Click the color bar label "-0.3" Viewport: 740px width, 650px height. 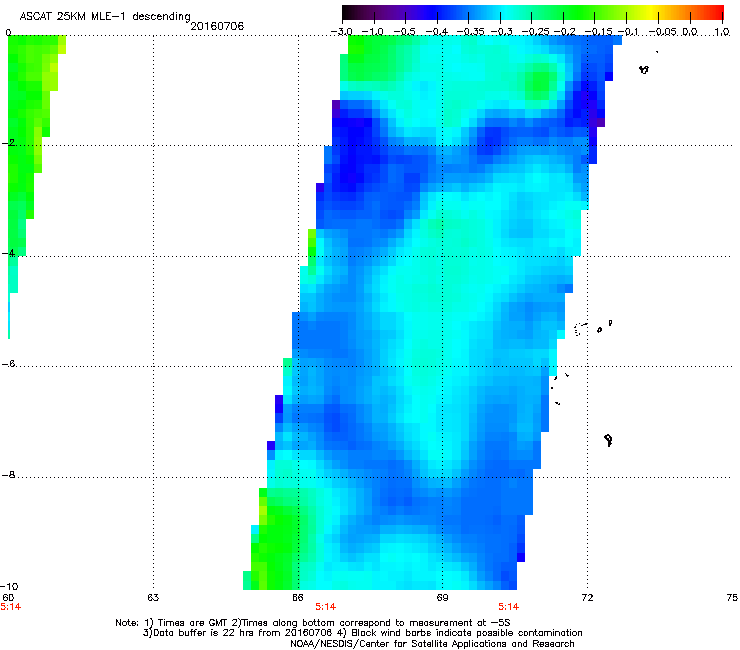[x=502, y=32]
